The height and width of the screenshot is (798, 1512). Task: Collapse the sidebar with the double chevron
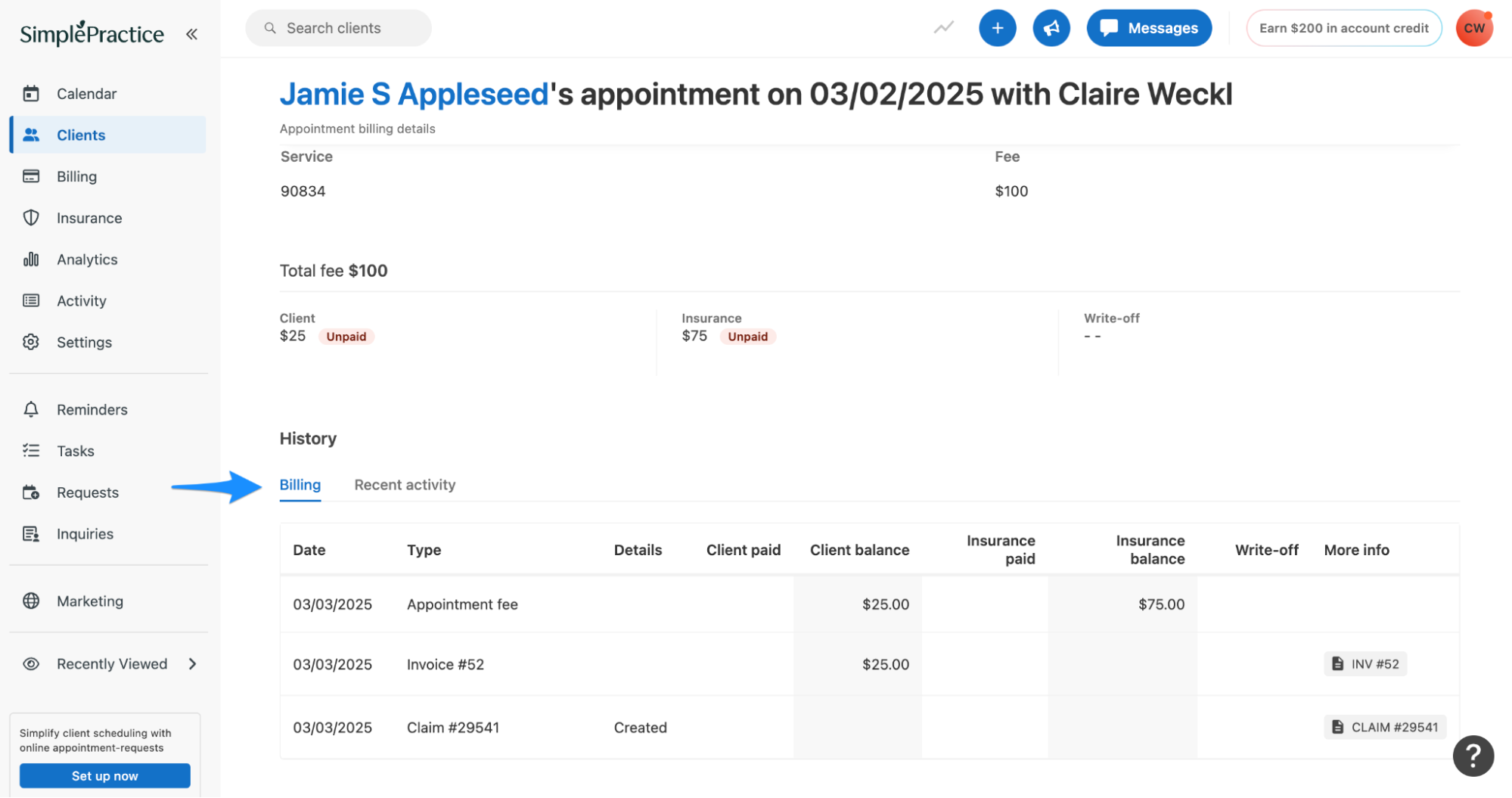(192, 34)
